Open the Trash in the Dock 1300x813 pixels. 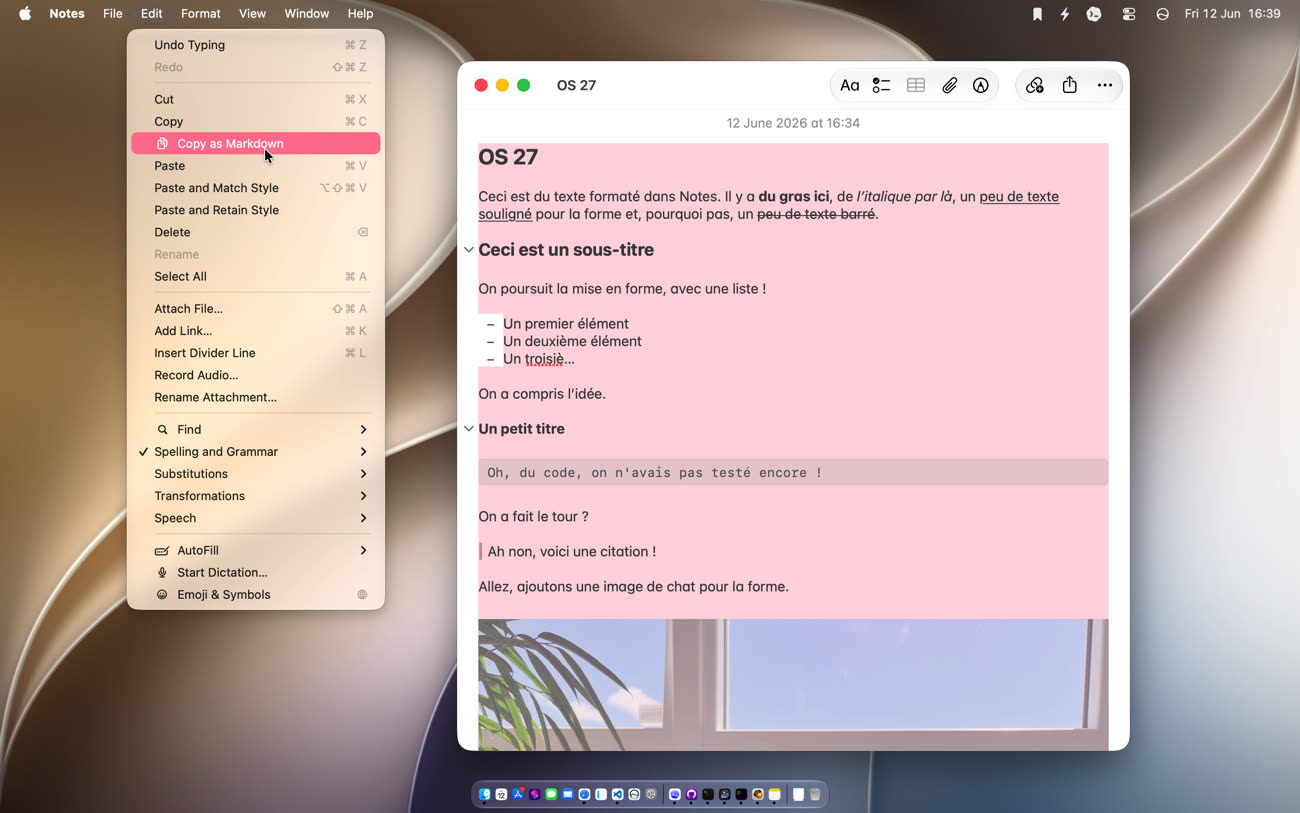815,794
